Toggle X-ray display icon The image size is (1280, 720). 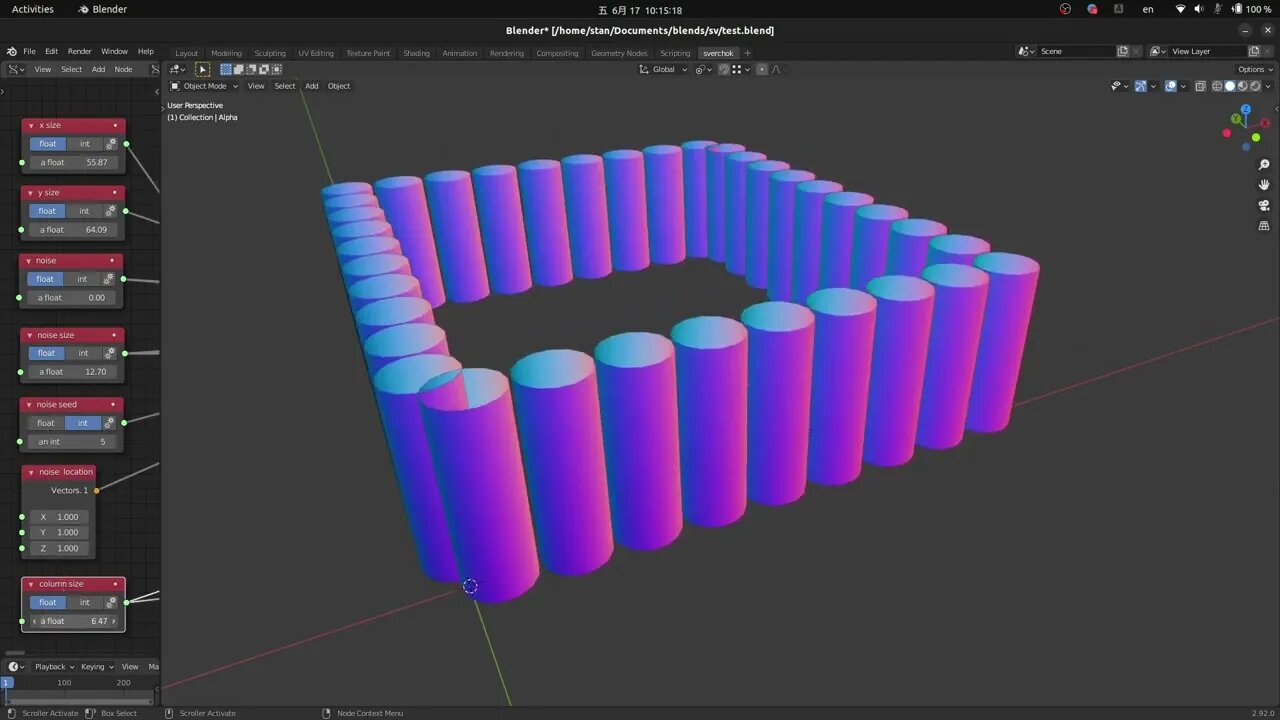tap(1200, 86)
